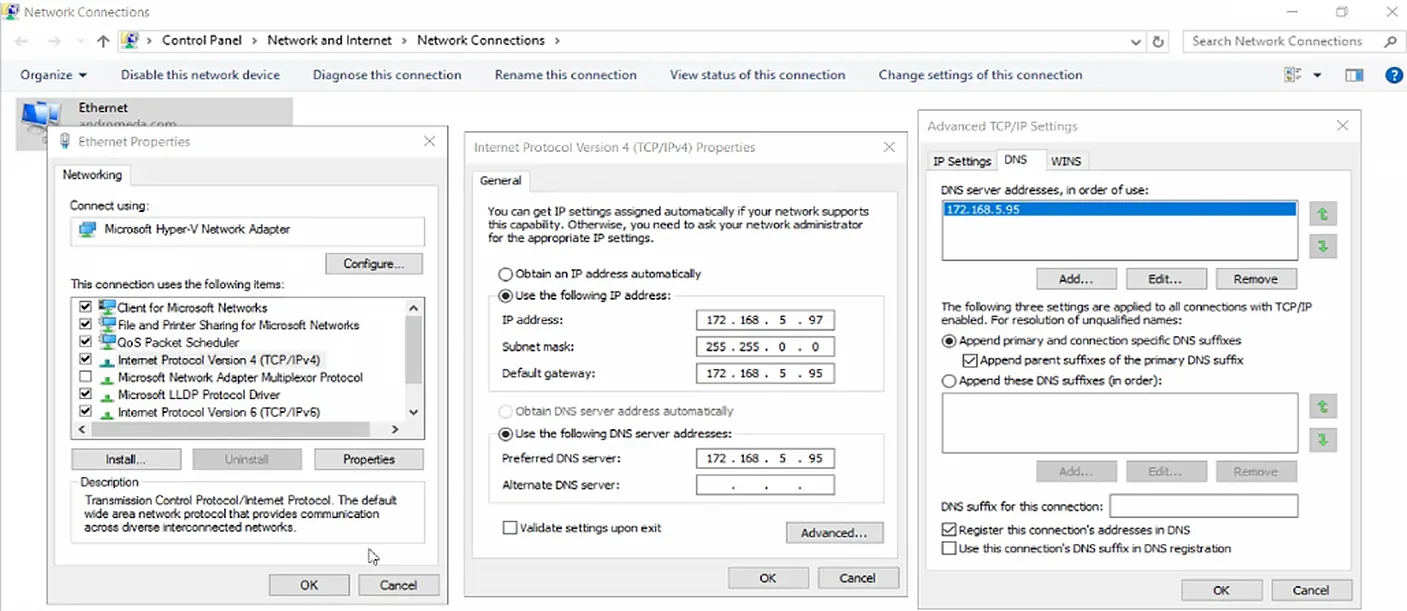The width and height of the screenshot is (1407, 611).
Task: Click Diagnose this connection
Action: point(387,75)
